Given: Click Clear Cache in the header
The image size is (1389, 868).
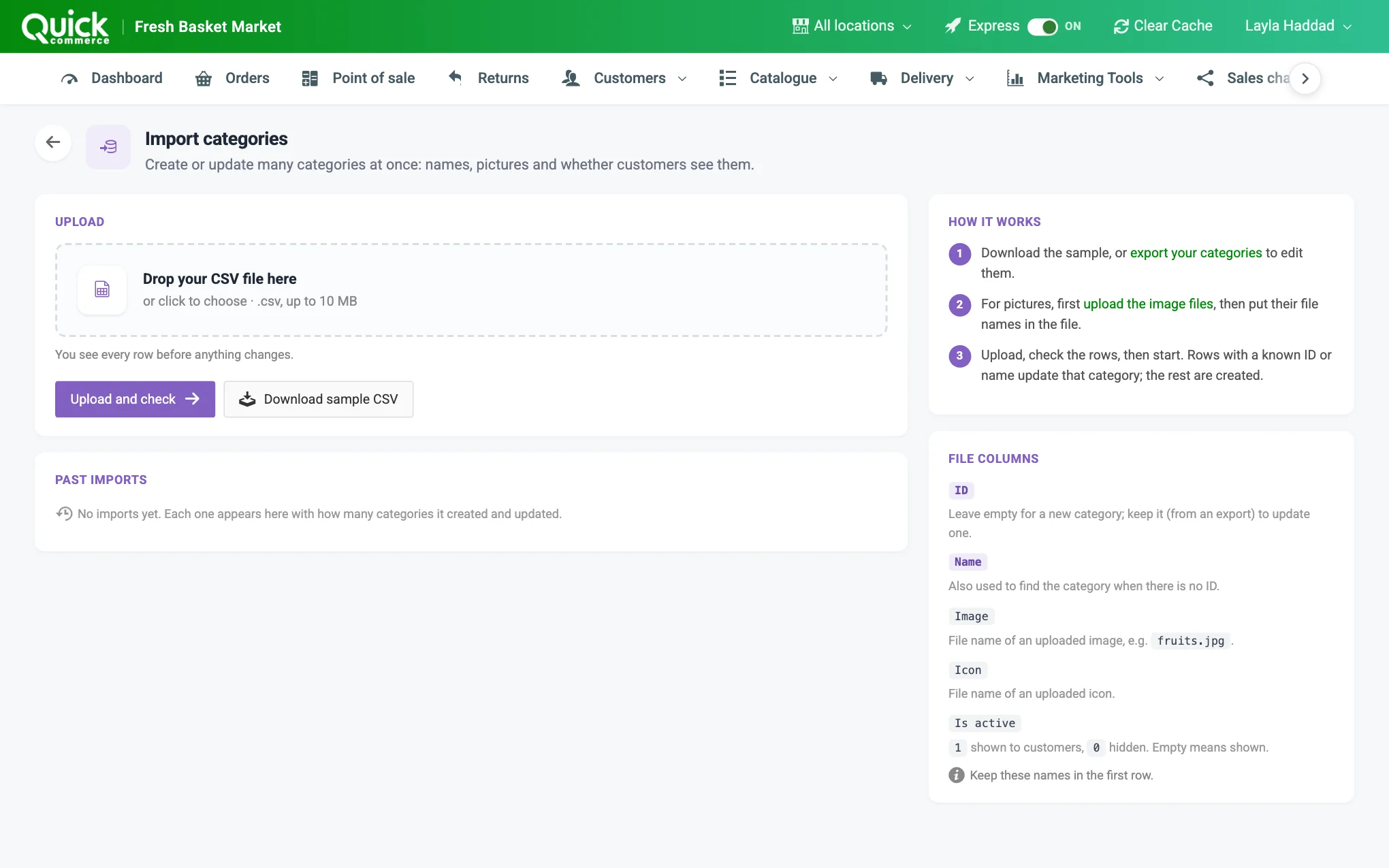Looking at the screenshot, I should (1163, 26).
